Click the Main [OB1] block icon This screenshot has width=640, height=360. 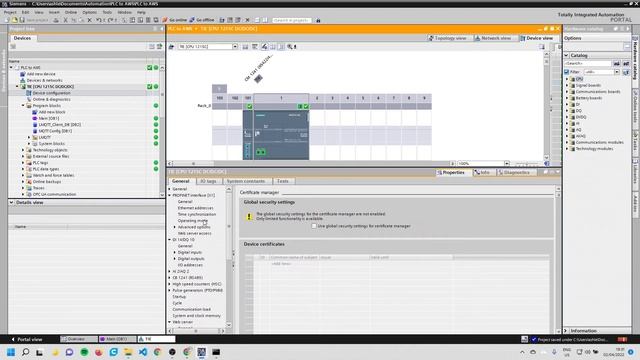pos(35,118)
